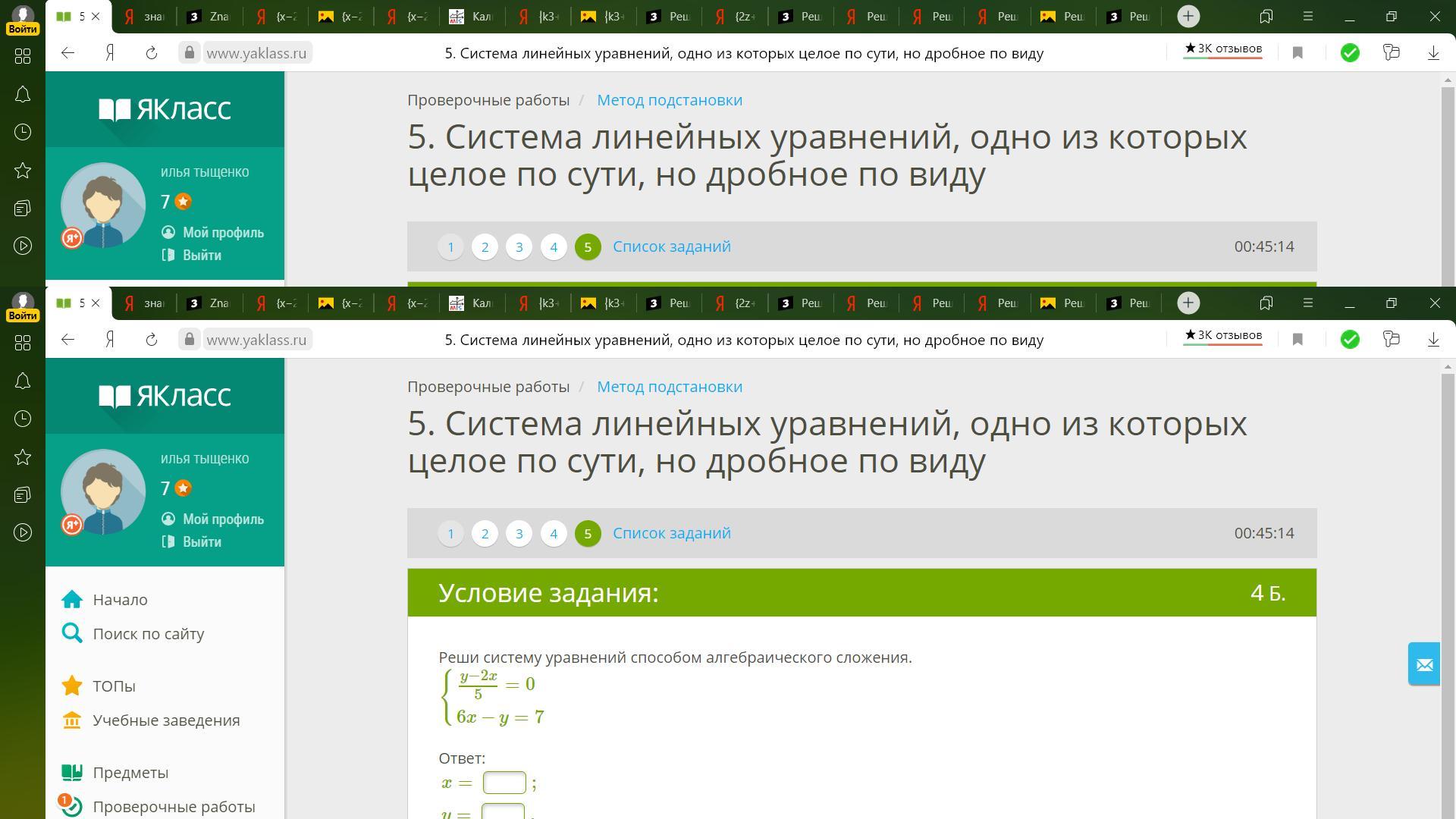Screen dimensions: 1456x819
Task: Click the 4 Б. points label
Action: click(x=1268, y=592)
